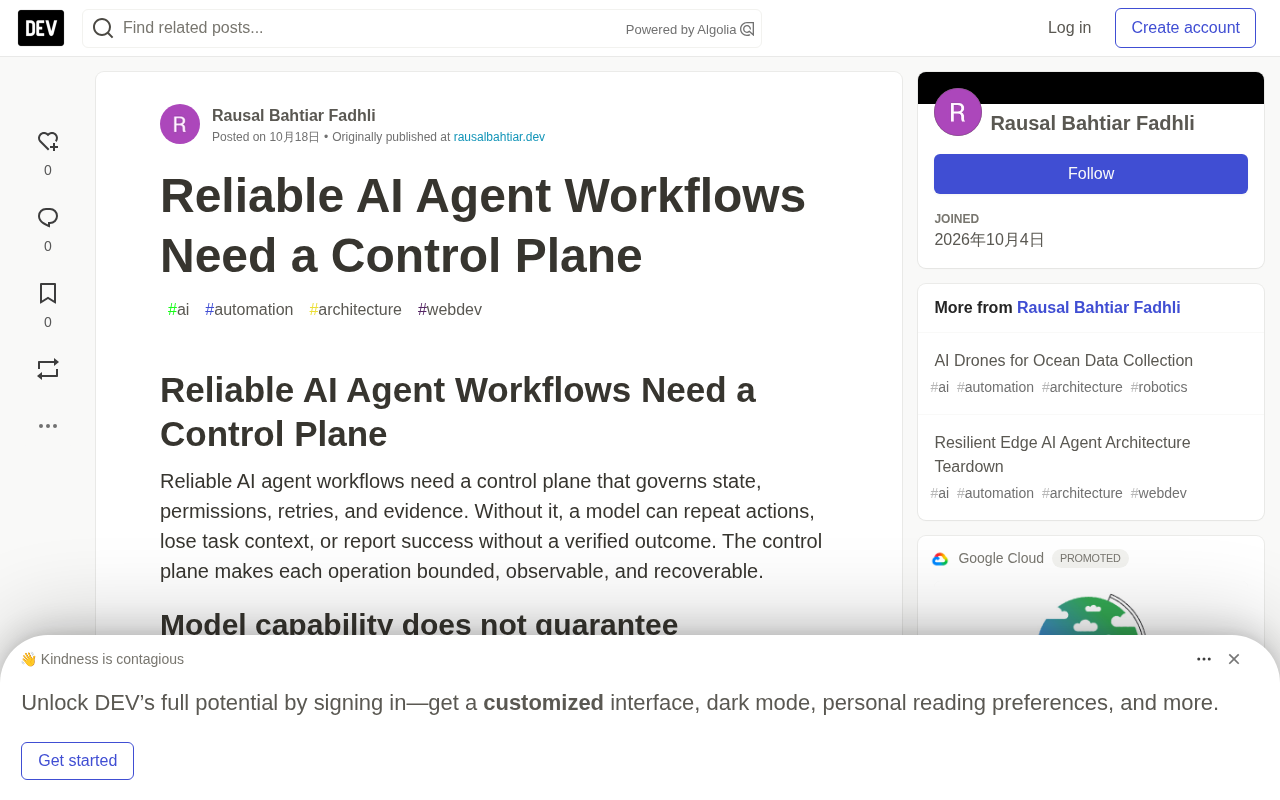Click the promoted Google Cloud ad image

pos(1091,612)
